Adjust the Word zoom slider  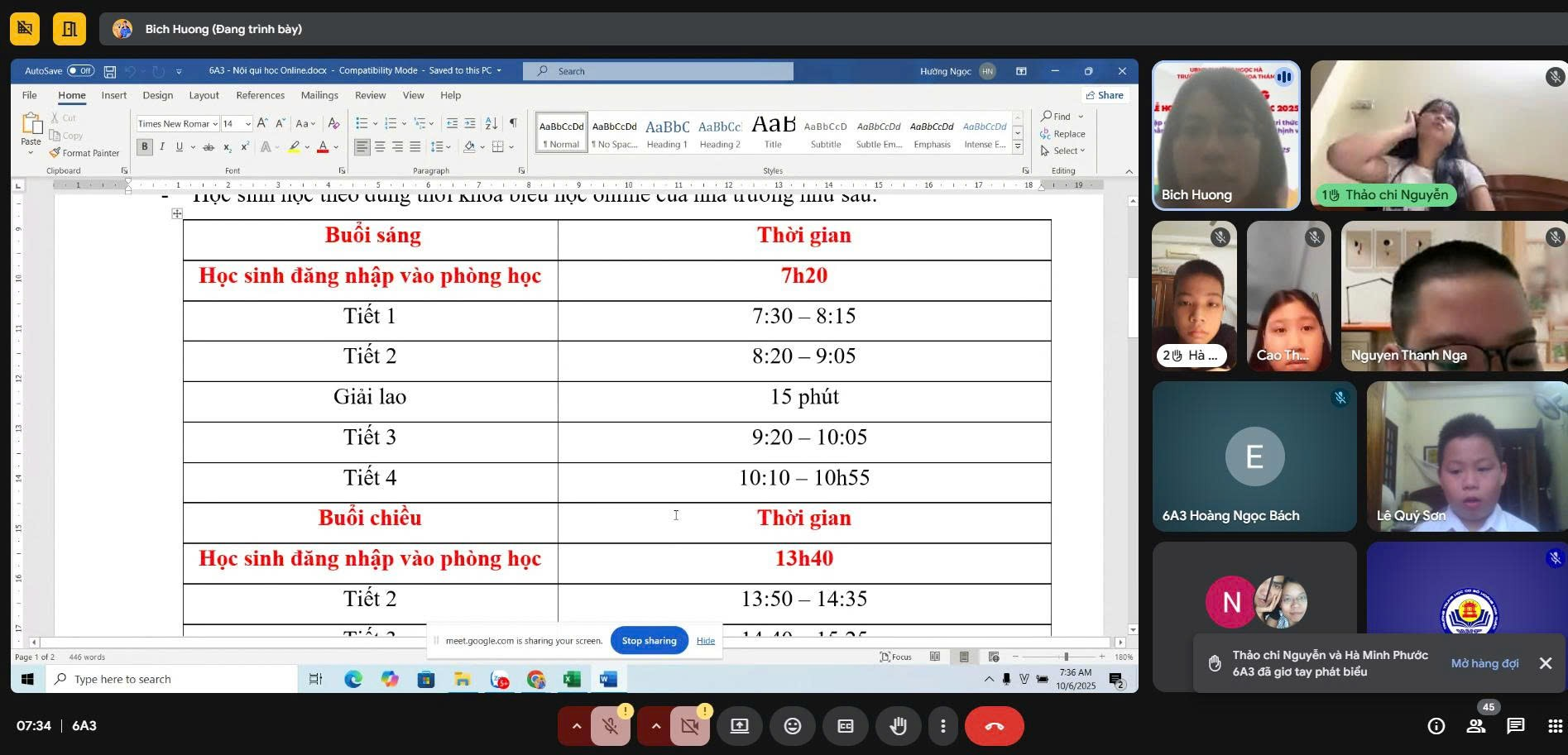[x=1065, y=657]
